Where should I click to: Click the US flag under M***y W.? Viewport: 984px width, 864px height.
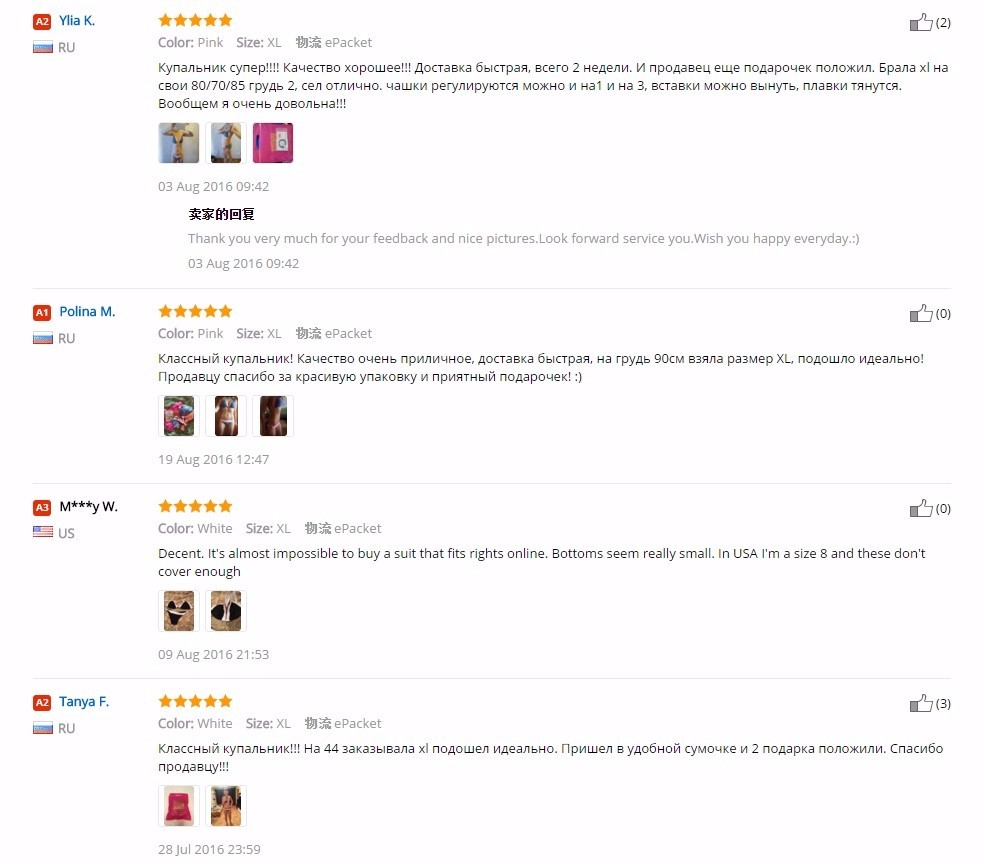pyautogui.click(x=43, y=532)
